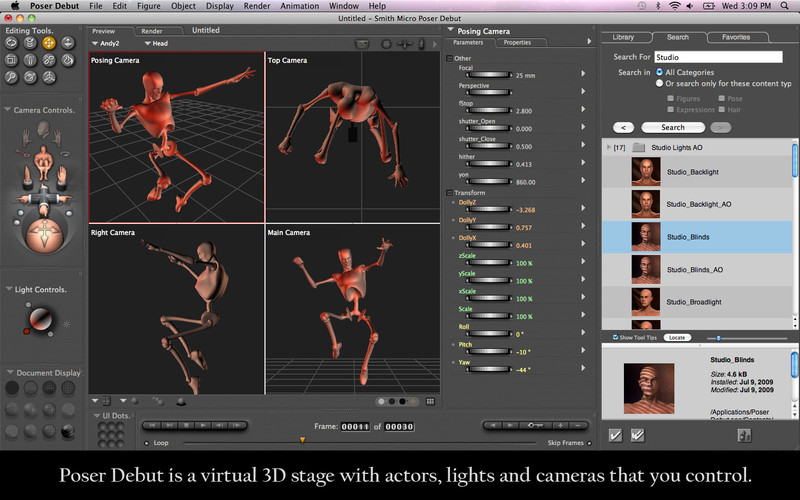Click the add to library figure icon
The height and width of the screenshot is (500, 800).
click(x=744, y=435)
